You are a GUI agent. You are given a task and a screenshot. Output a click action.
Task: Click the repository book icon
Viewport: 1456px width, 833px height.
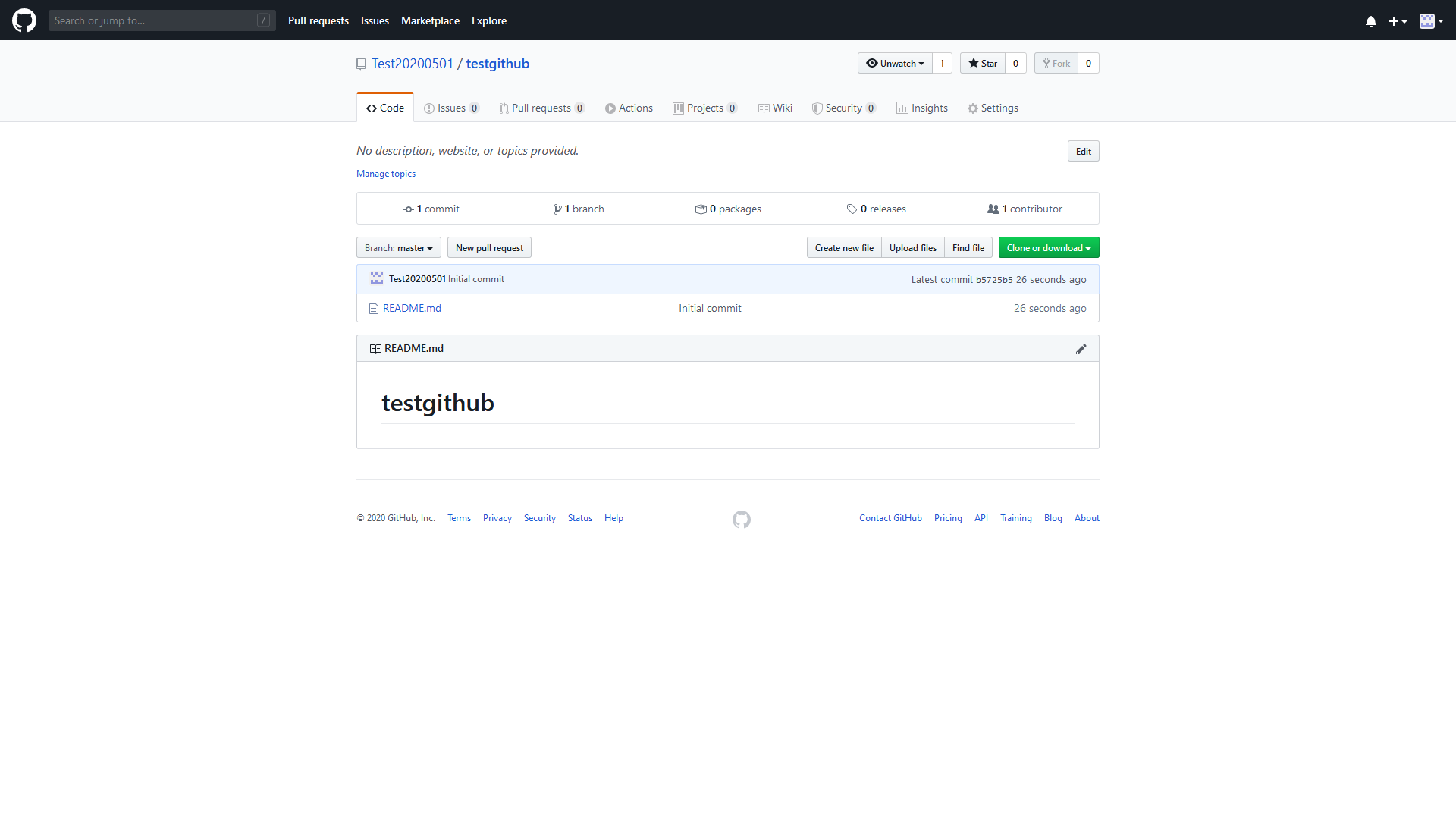pos(361,64)
